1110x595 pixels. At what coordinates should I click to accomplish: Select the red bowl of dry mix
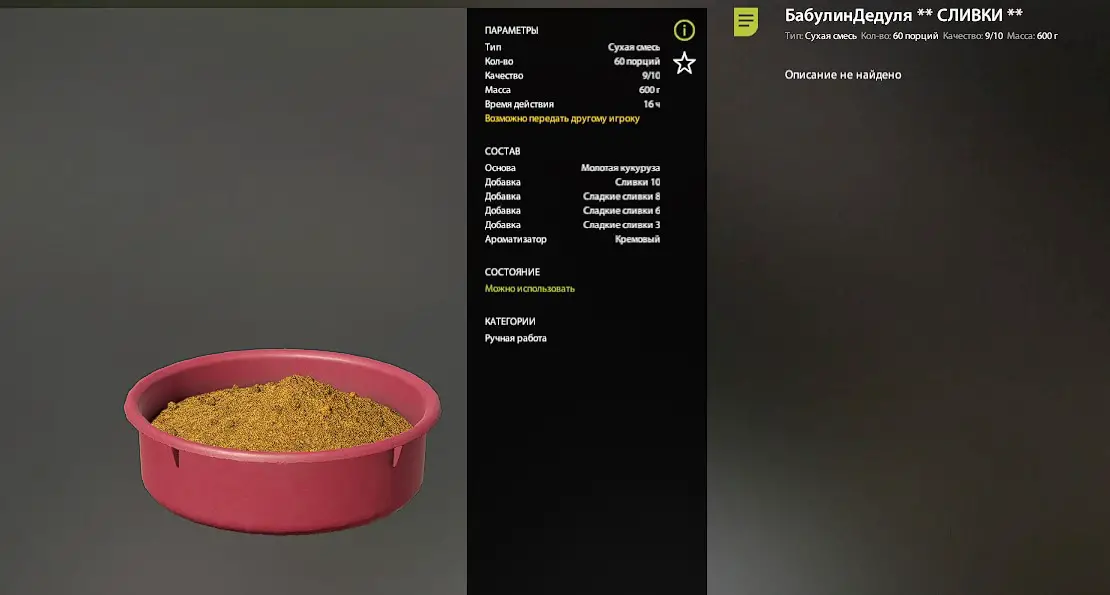pos(282,440)
